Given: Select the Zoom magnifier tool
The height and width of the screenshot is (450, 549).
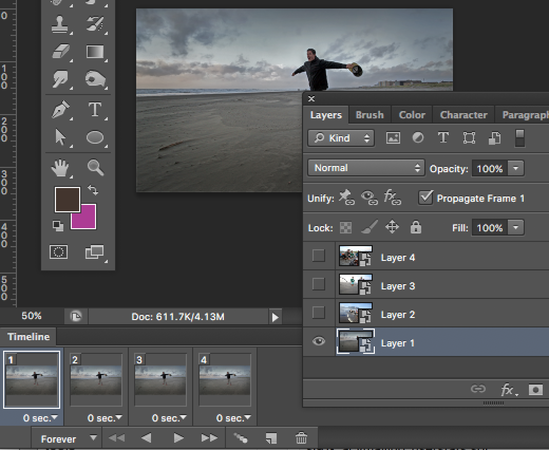Looking at the screenshot, I should point(95,167).
